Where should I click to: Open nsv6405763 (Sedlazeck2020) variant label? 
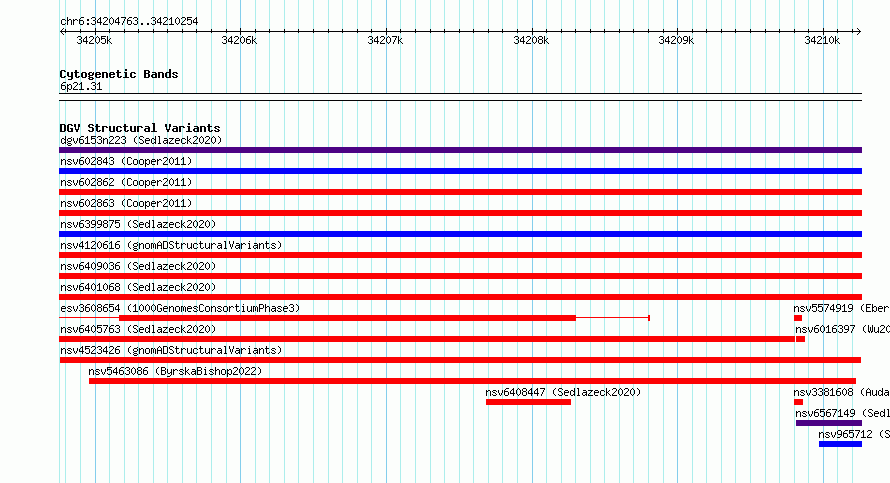[138, 329]
